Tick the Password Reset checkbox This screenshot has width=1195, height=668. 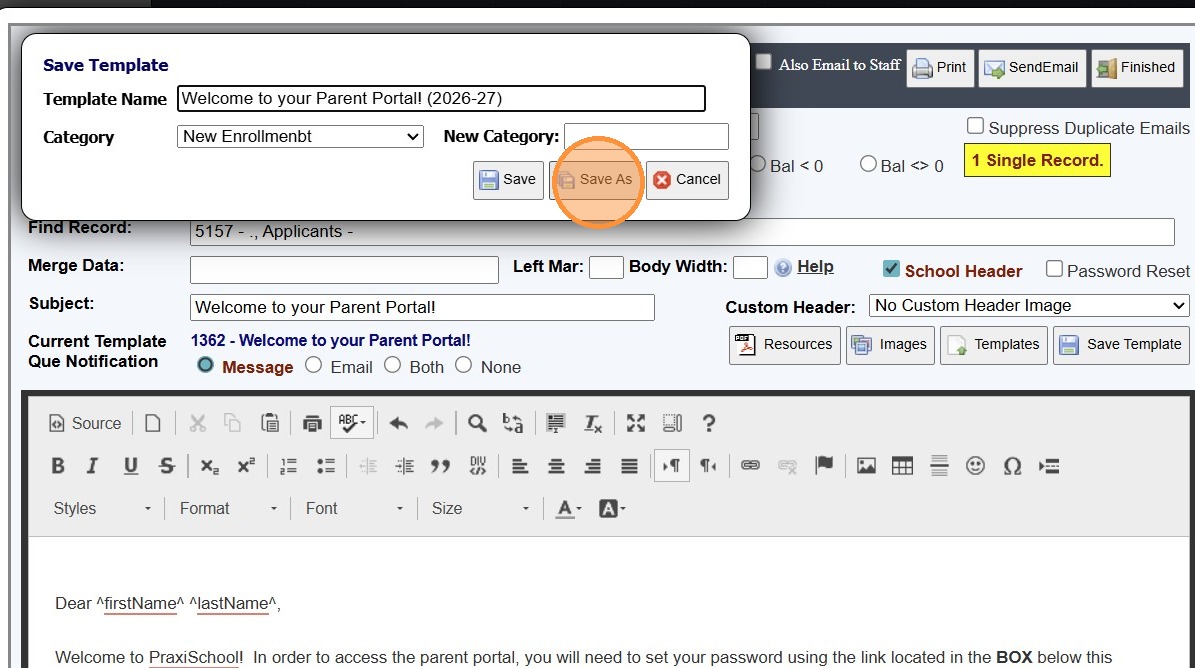[1054, 268]
